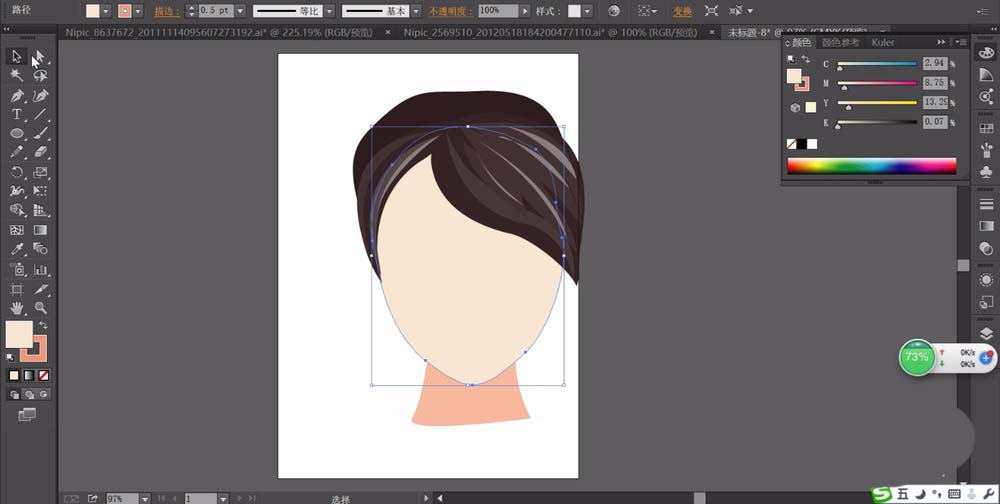
Task: Select the Zoom magnifier tool
Action: pyautogui.click(x=40, y=308)
